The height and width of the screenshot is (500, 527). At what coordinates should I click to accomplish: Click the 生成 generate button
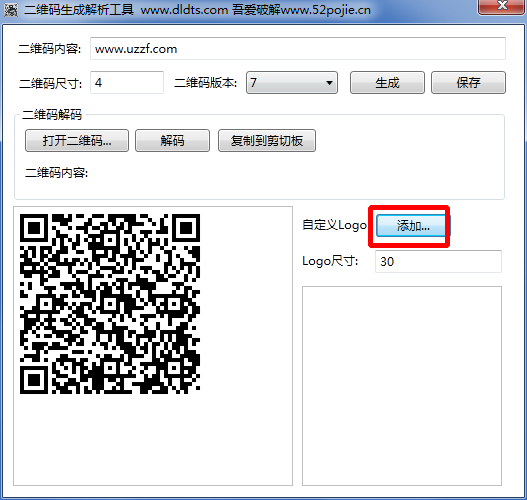click(x=387, y=82)
